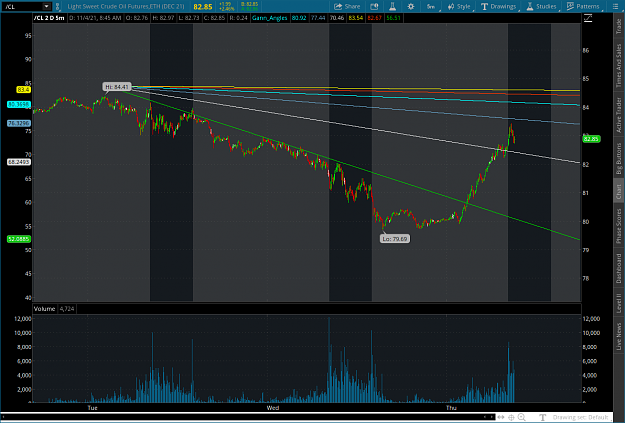Click the flask icon next to the gear
The width and height of the screenshot is (625, 423).
[393, 6]
